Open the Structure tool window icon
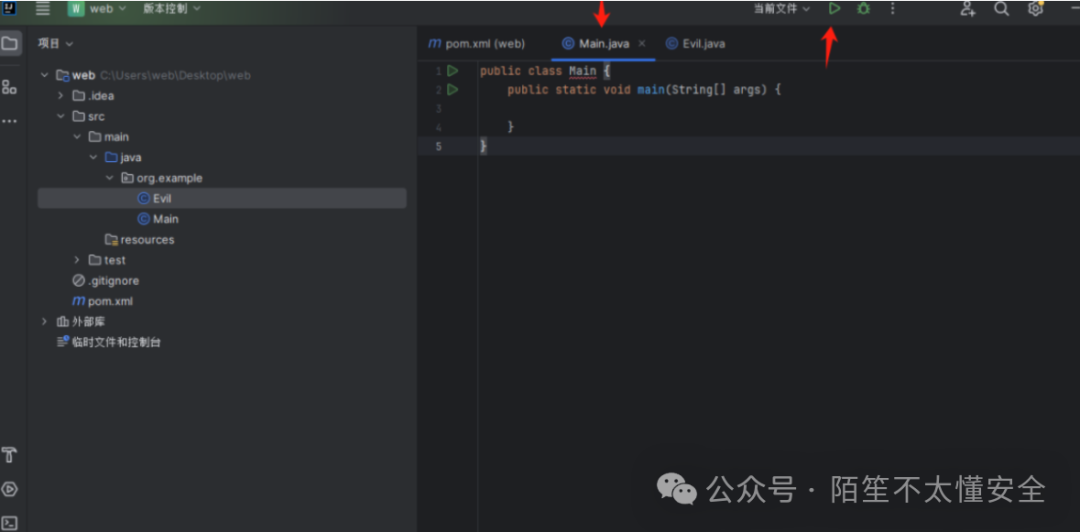The image size is (1080, 532). click(10, 87)
